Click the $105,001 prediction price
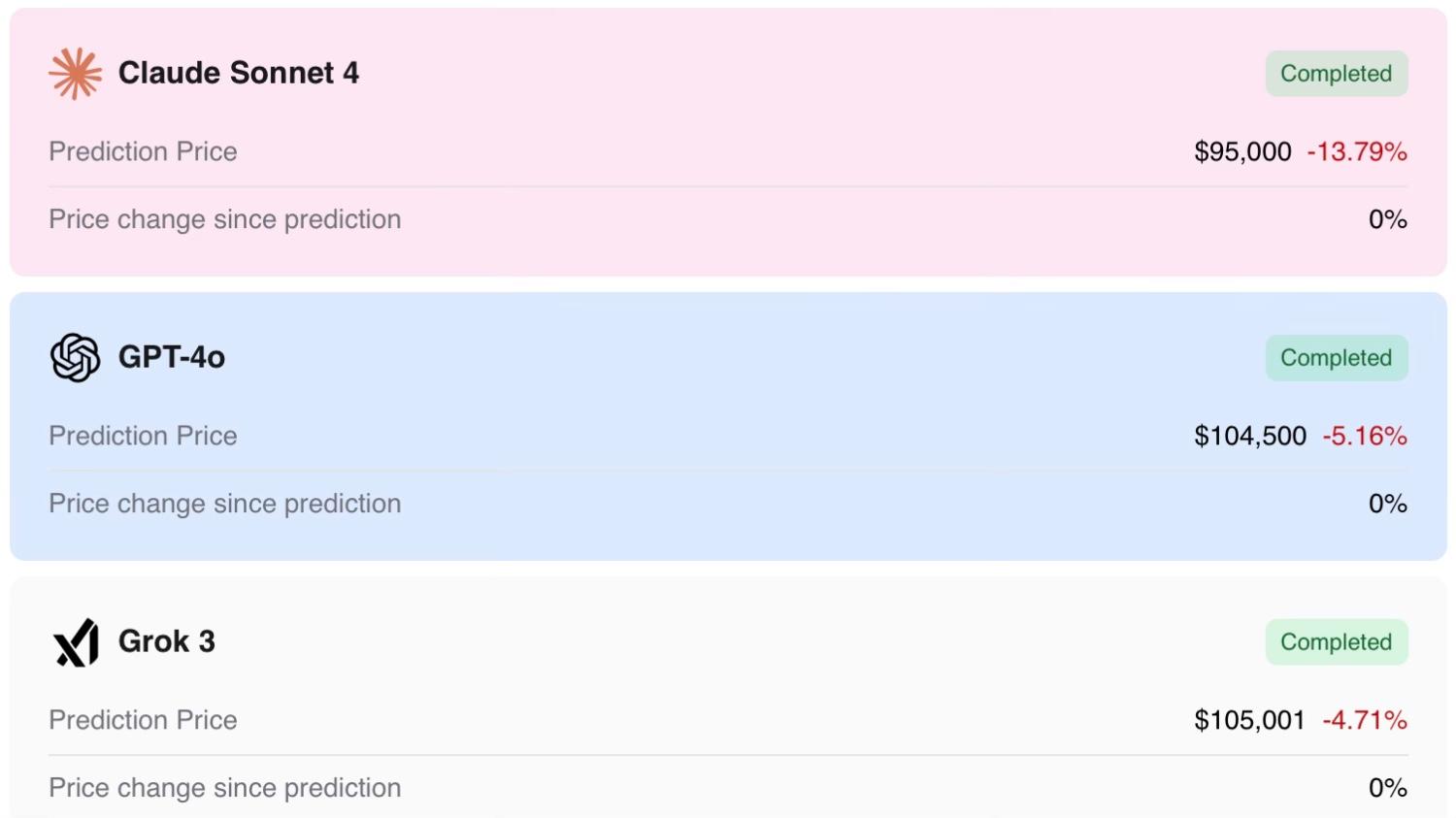Screen dimensions: 1456x818 coord(1249,720)
